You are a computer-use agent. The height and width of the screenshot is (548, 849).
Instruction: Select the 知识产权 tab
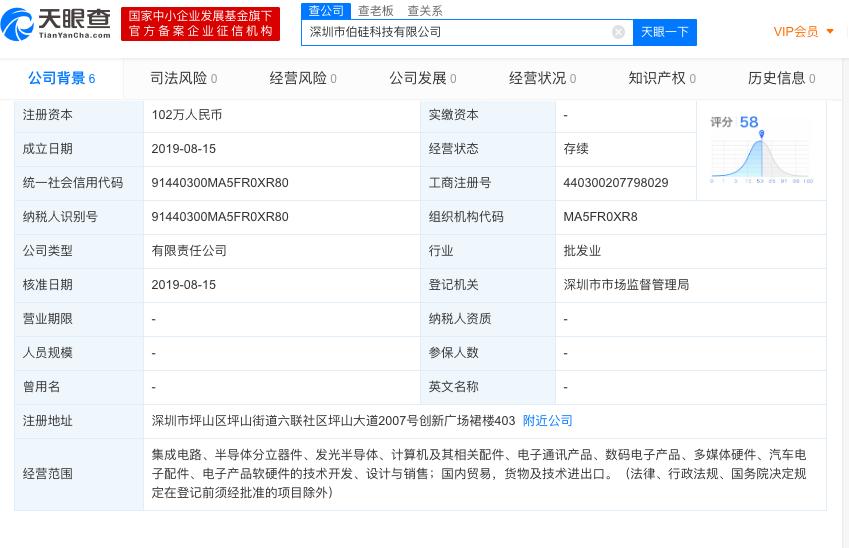pos(662,78)
